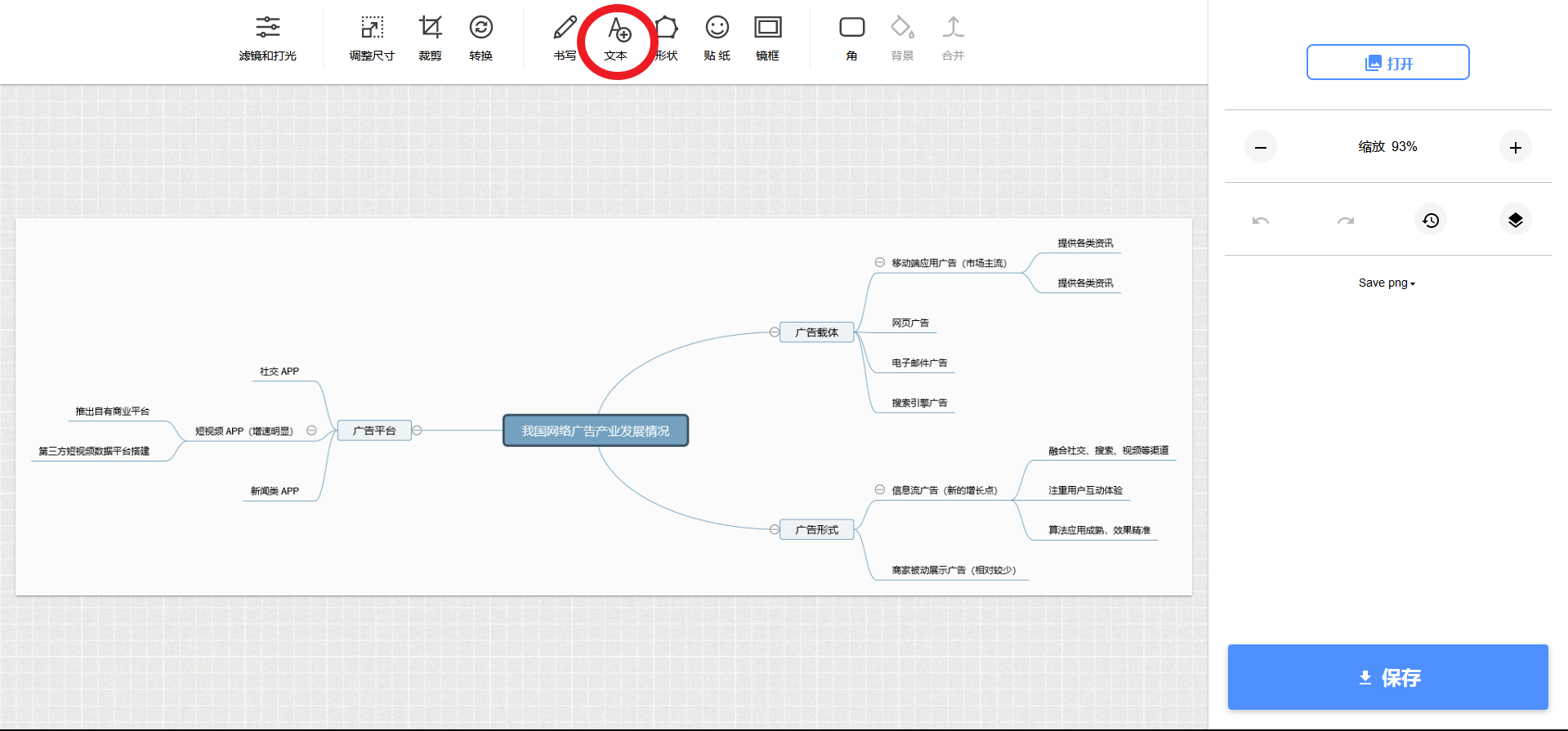Click the redo arrow icon

(x=1345, y=221)
